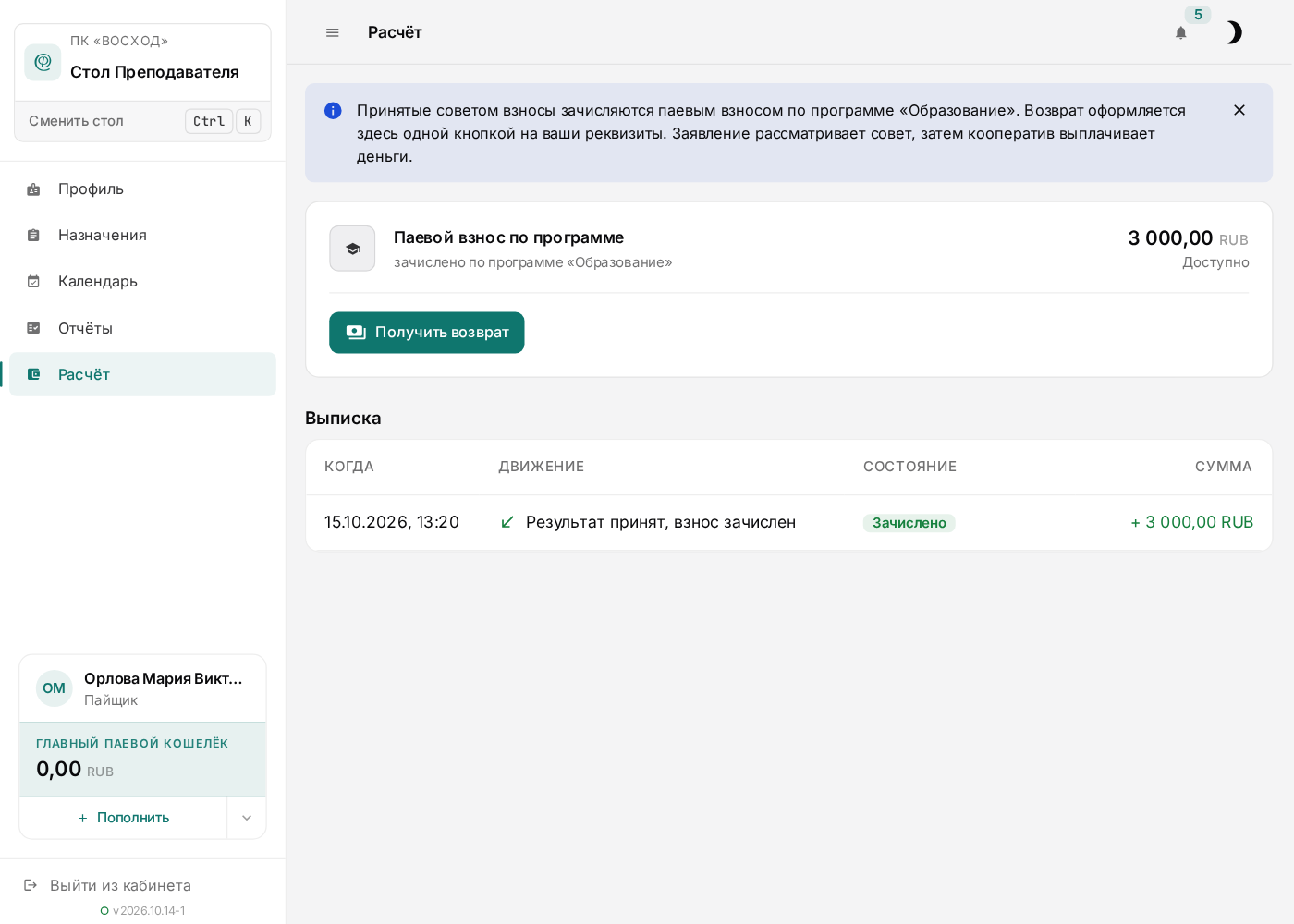Open the Профиль menu item
This screenshot has width=1294, height=924.
[142, 188]
